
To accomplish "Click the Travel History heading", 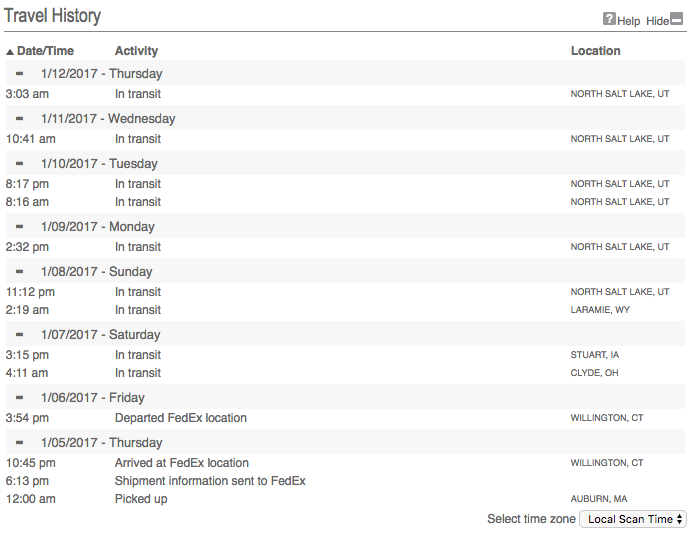I will [52, 17].
